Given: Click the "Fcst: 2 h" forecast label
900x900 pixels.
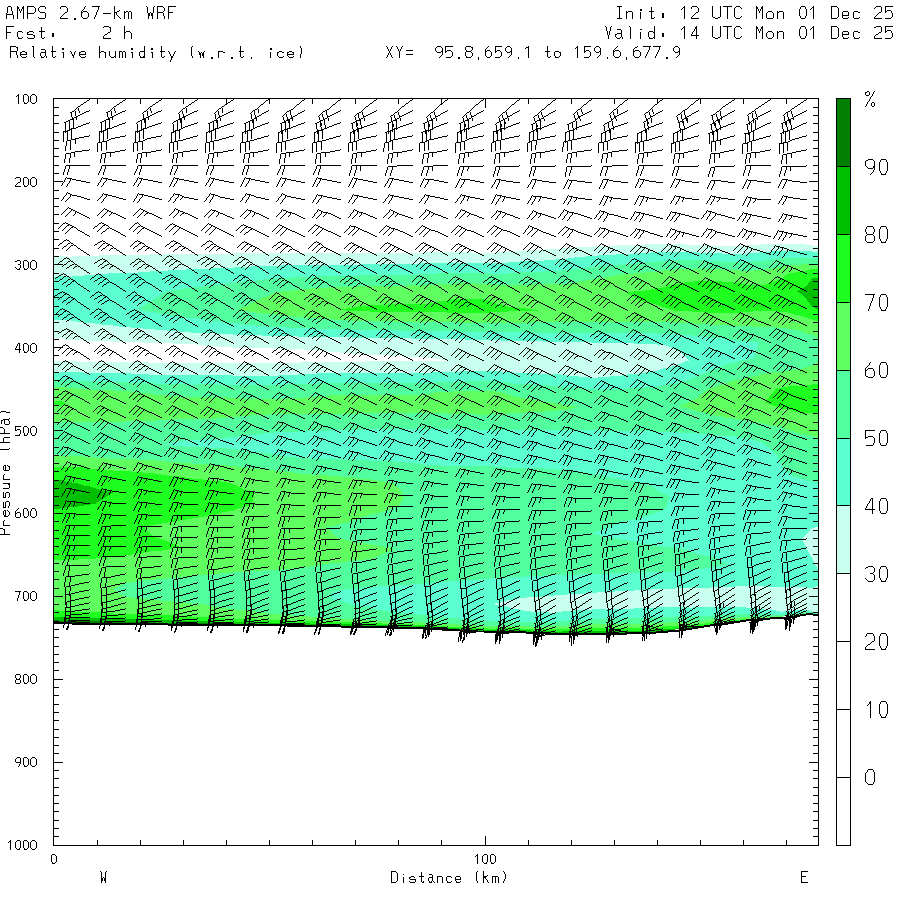Looking at the screenshot, I should tap(69, 33).
